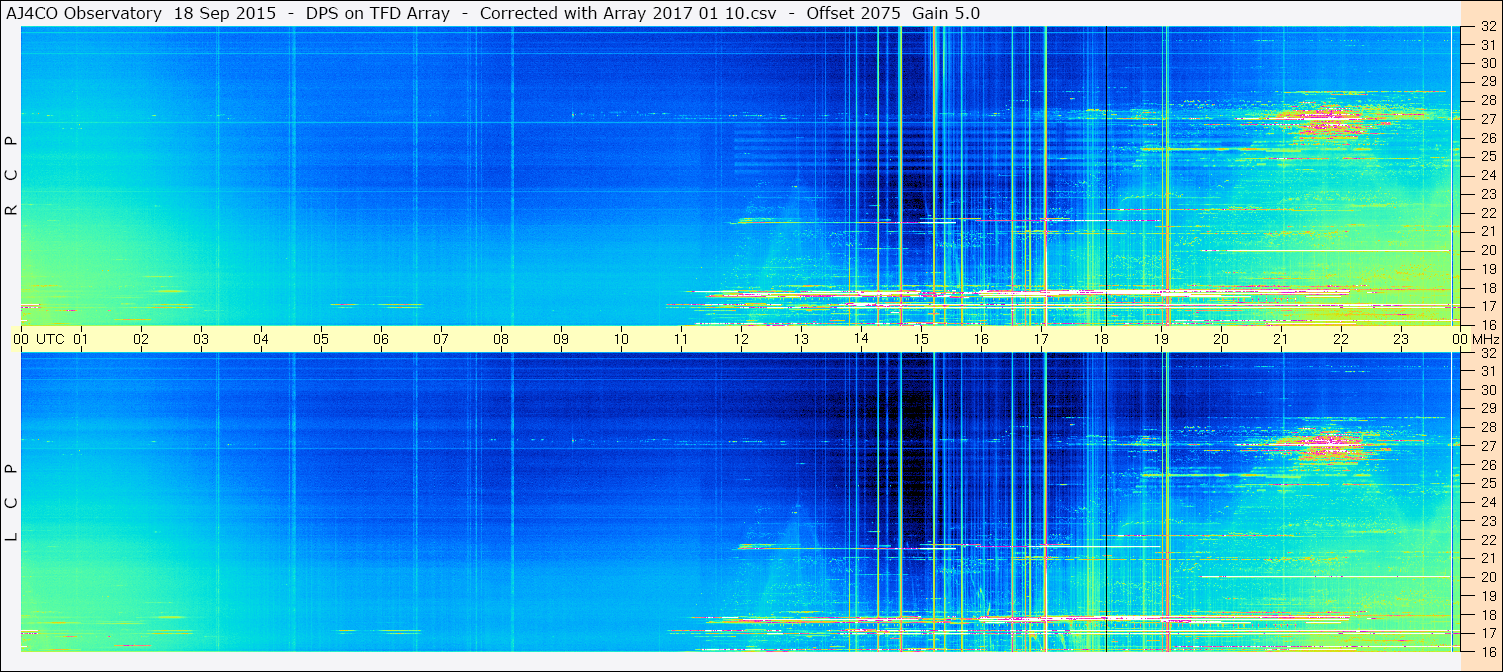Select the 20 hour mark on time axis
1503x672 pixels.
click(x=1221, y=340)
